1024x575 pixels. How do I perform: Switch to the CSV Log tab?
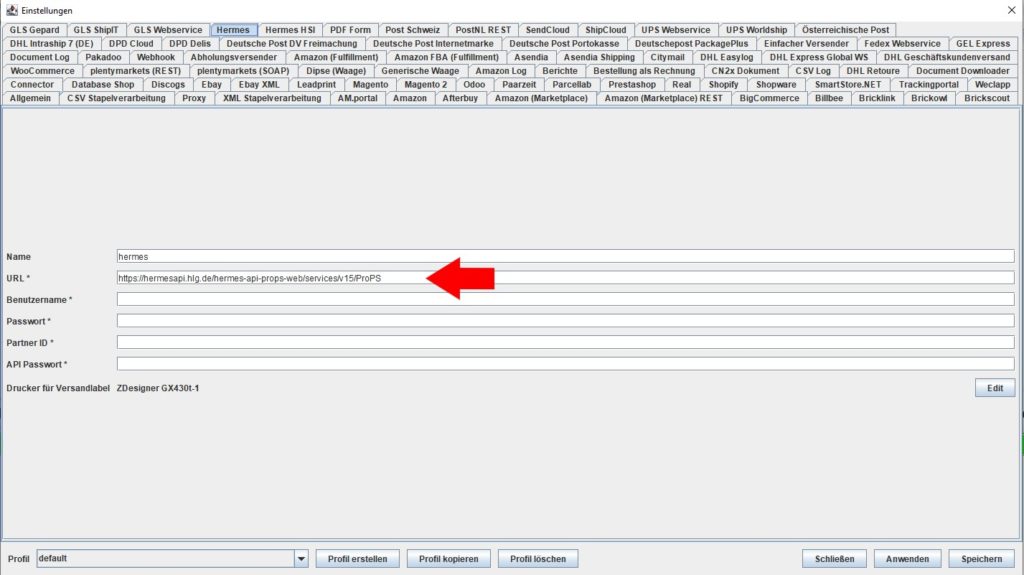point(813,71)
